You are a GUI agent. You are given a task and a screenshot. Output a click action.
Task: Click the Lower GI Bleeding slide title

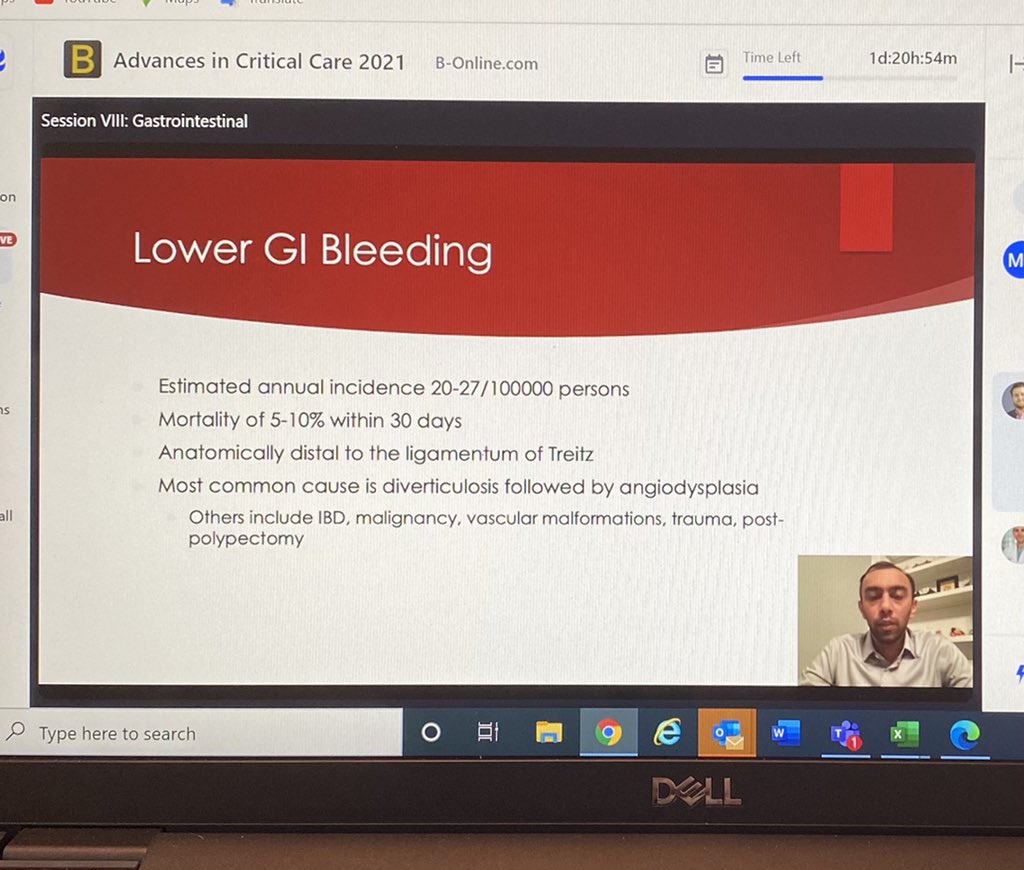click(x=313, y=250)
